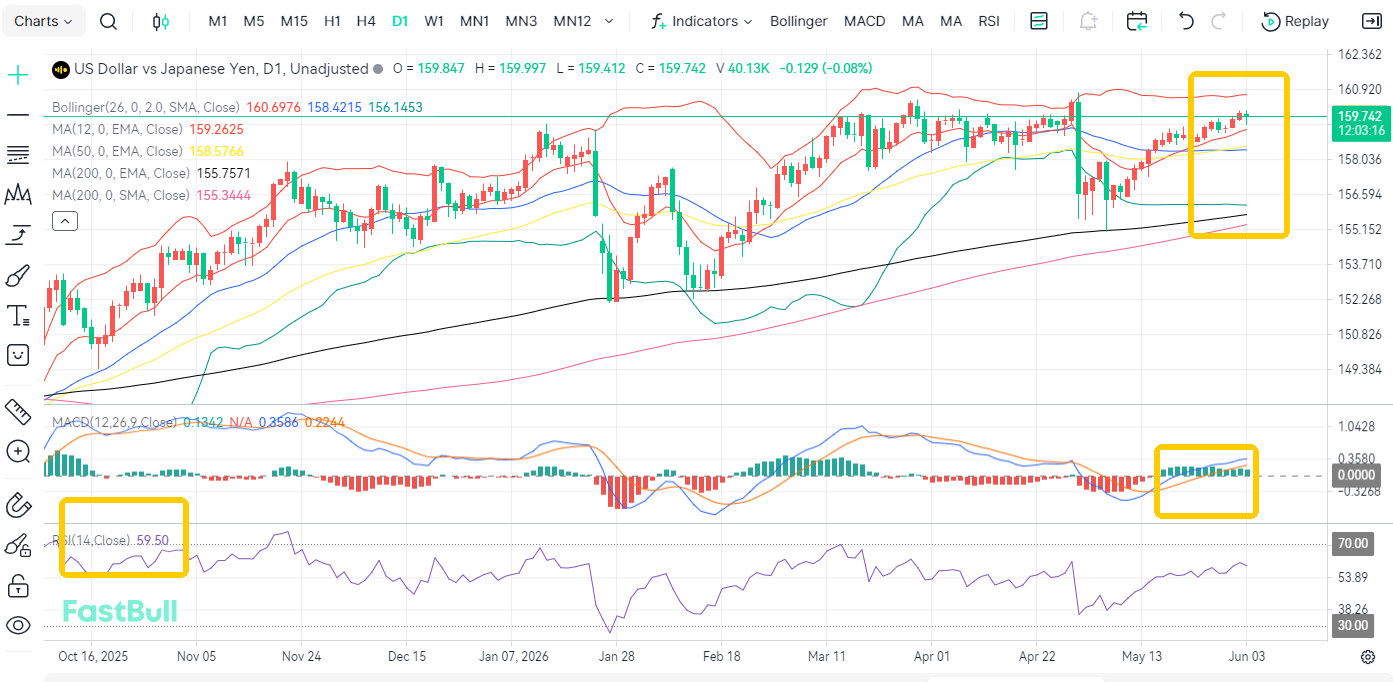This screenshot has height=682, width=1393.
Task: Switch to MN3 timeframe
Action: (521, 21)
